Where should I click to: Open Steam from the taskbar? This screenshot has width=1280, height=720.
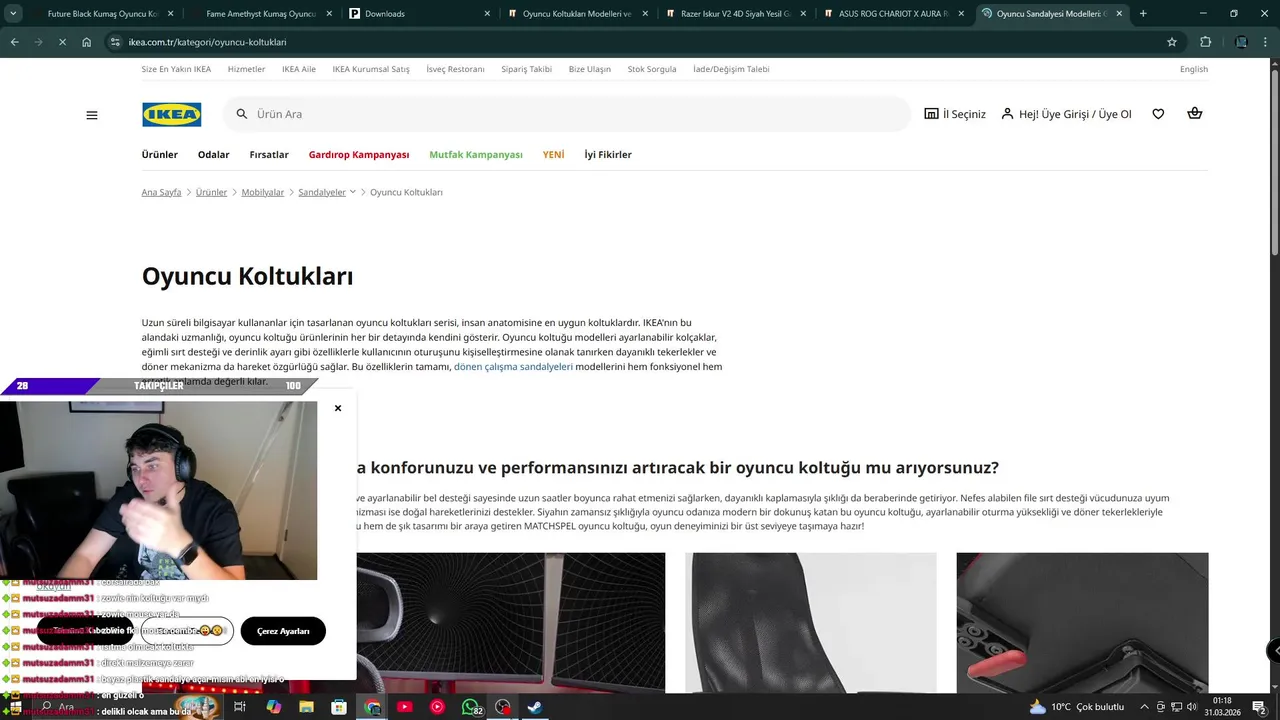[535, 707]
